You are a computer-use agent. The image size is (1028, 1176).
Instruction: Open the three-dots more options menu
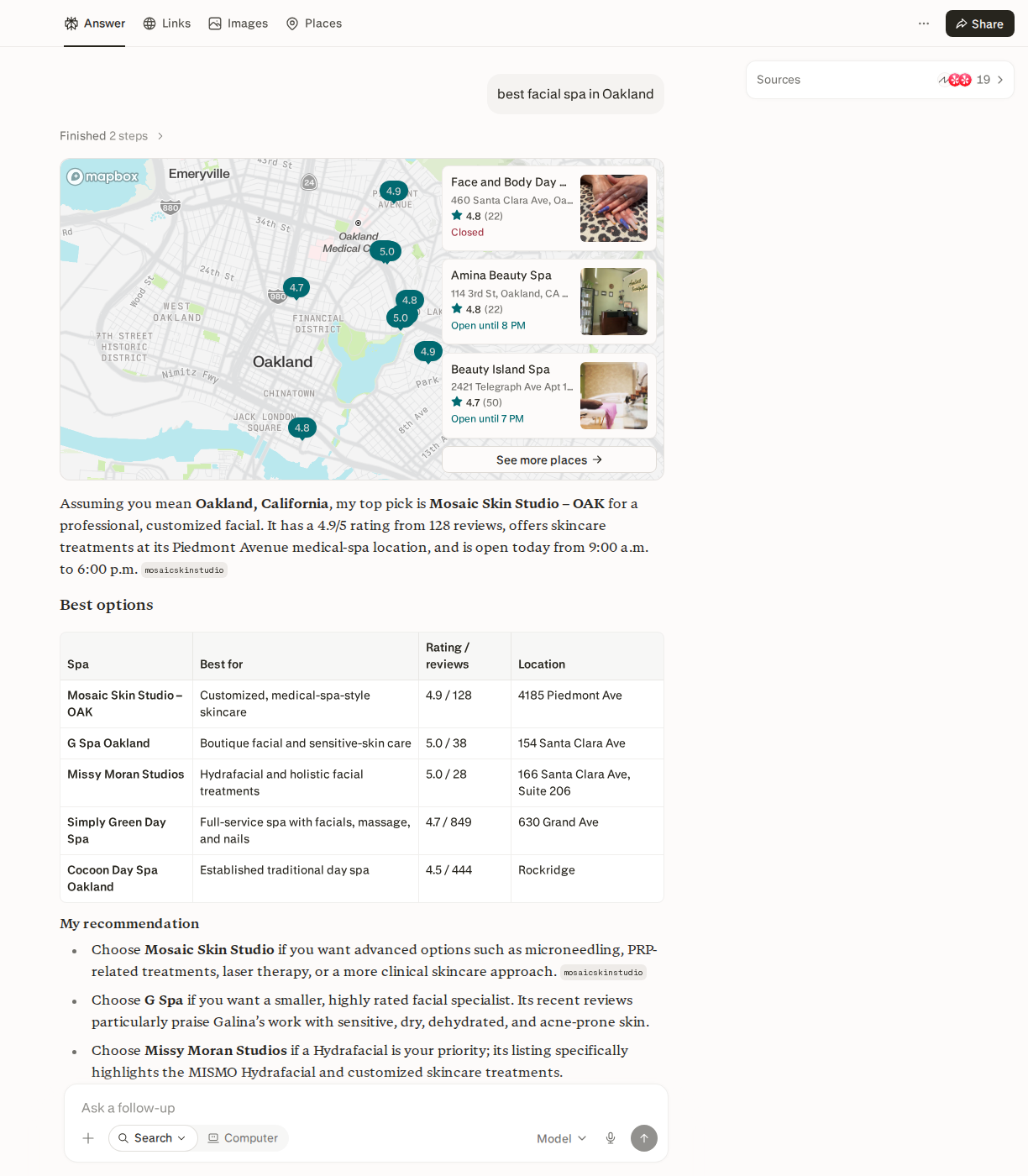click(x=924, y=24)
